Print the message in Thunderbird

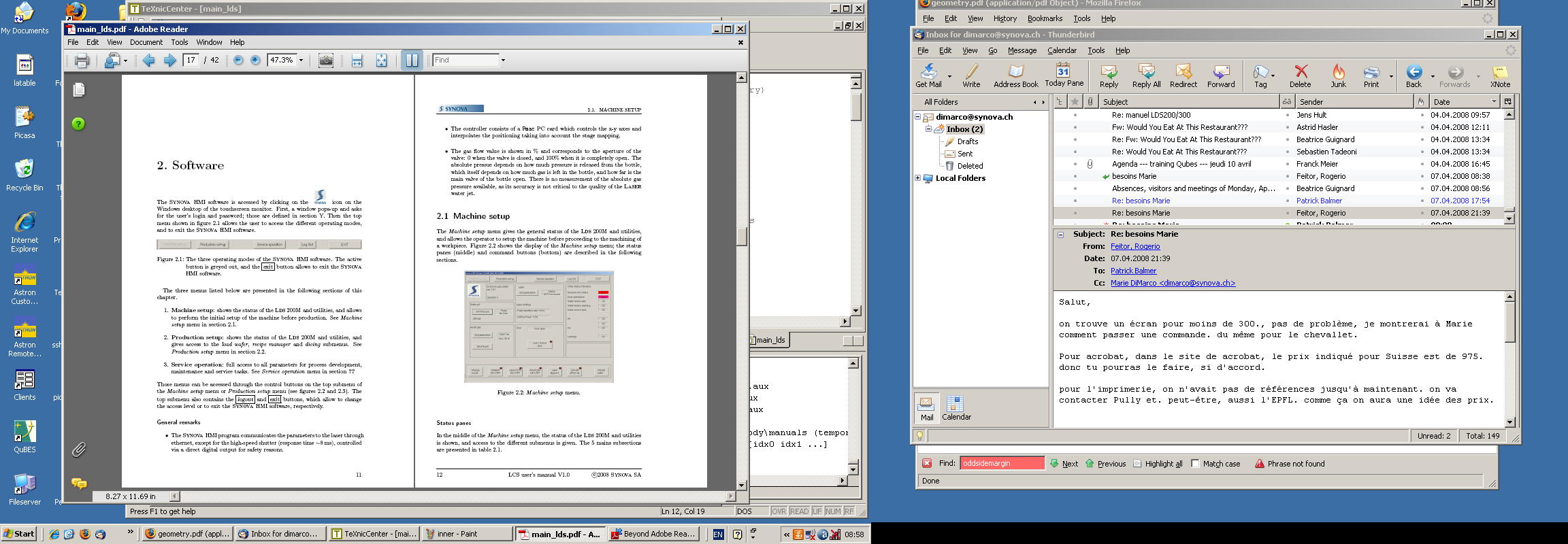[x=1371, y=75]
